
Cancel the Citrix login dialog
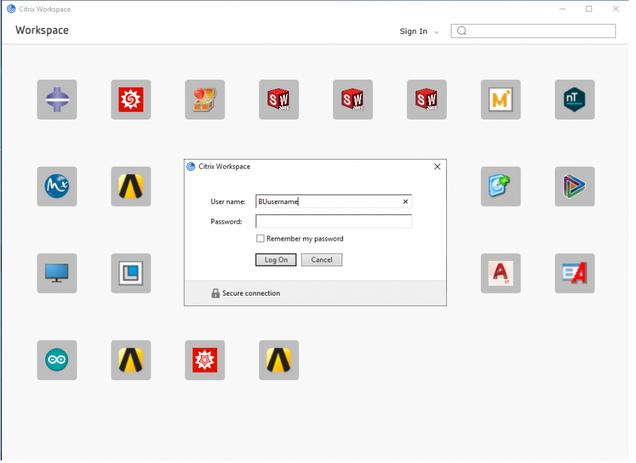321,260
